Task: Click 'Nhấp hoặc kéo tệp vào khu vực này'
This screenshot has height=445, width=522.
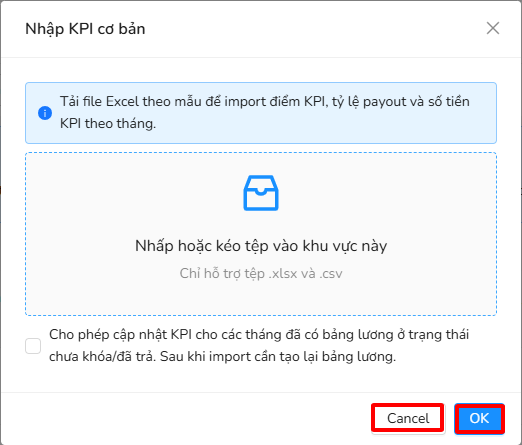Action: click(261, 246)
